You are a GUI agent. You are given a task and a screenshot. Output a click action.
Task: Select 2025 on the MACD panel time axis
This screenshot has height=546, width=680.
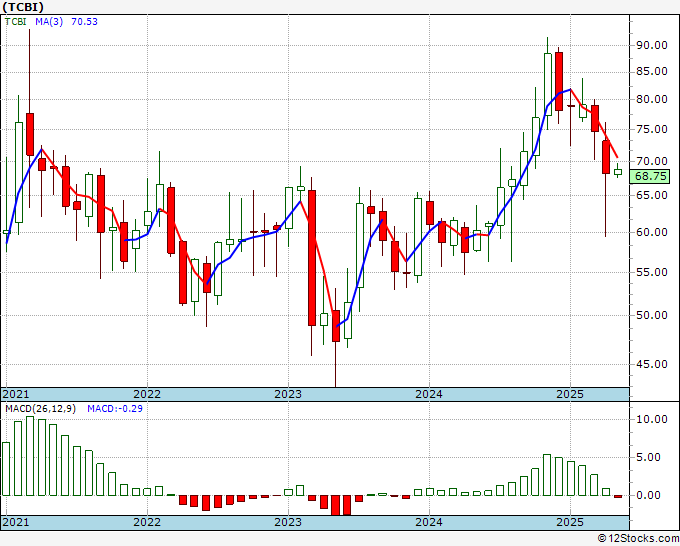point(570,522)
